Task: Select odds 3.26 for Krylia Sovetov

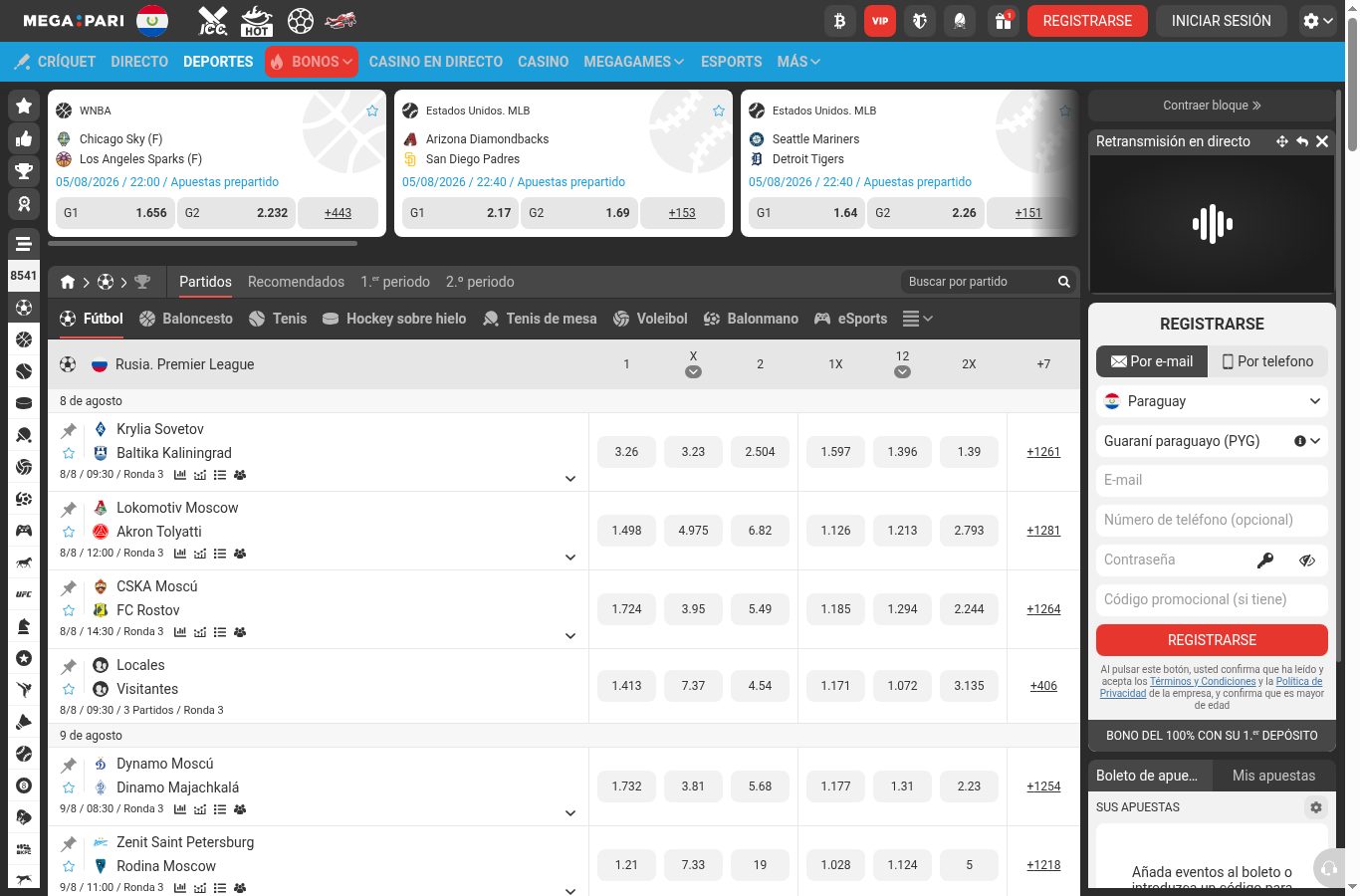Action: pyautogui.click(x=626, y=452)
